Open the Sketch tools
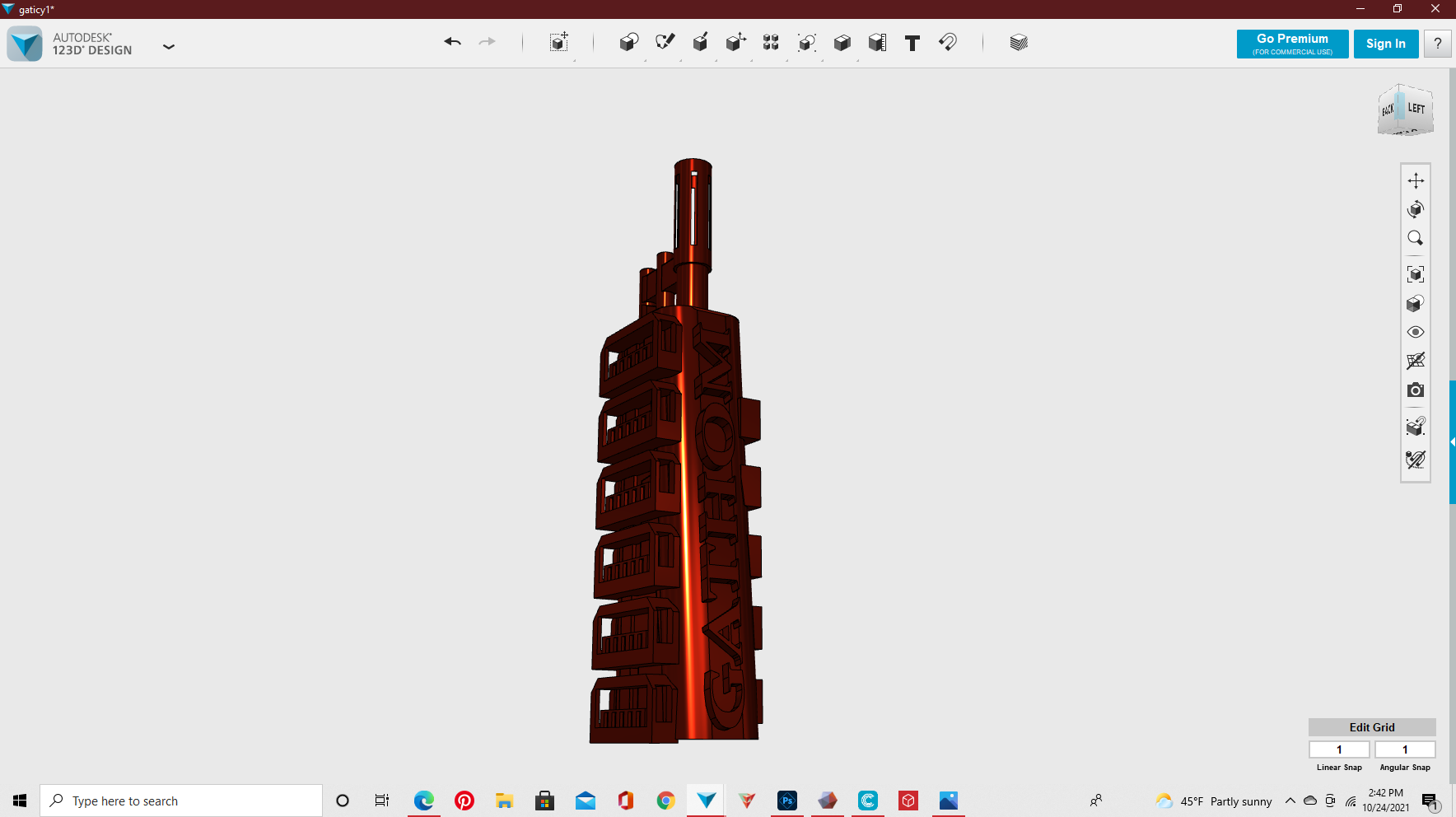The height and width of the screenshot is (817, 1456). (665, 42)
